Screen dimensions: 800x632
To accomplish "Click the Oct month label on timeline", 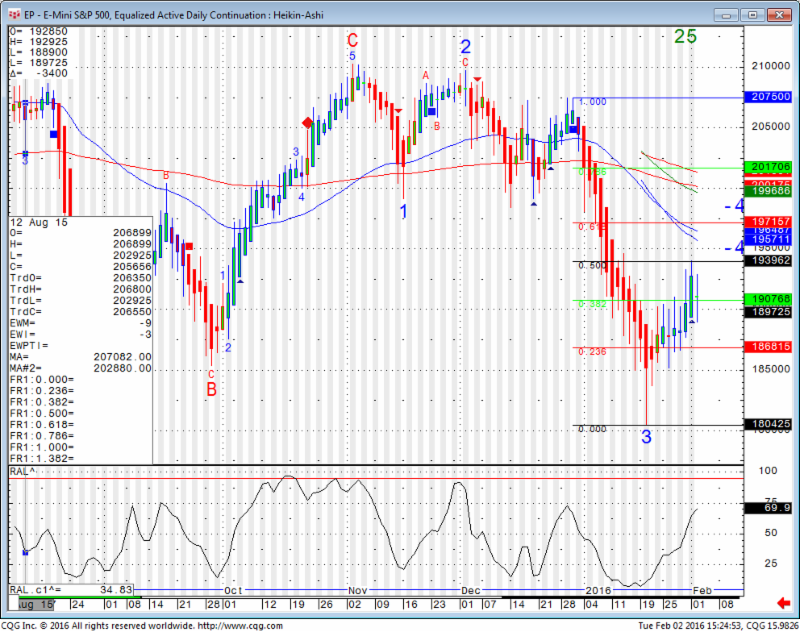I will coord(233,591).
